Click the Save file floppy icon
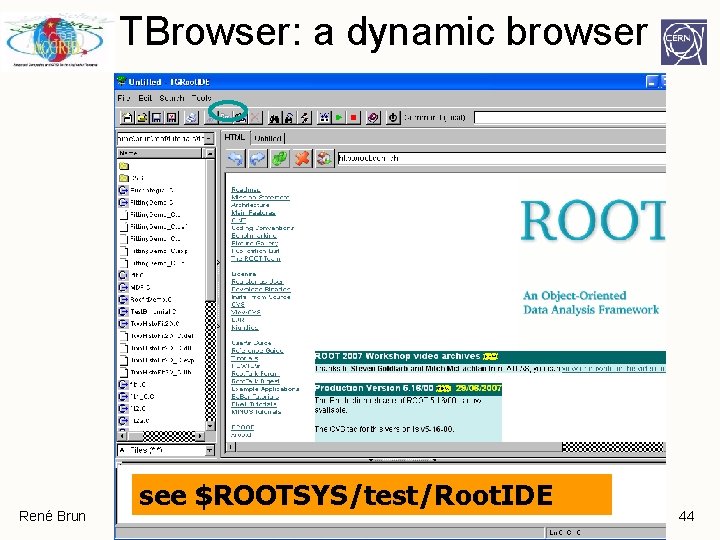The image size is (720, 540). [157, 118]
